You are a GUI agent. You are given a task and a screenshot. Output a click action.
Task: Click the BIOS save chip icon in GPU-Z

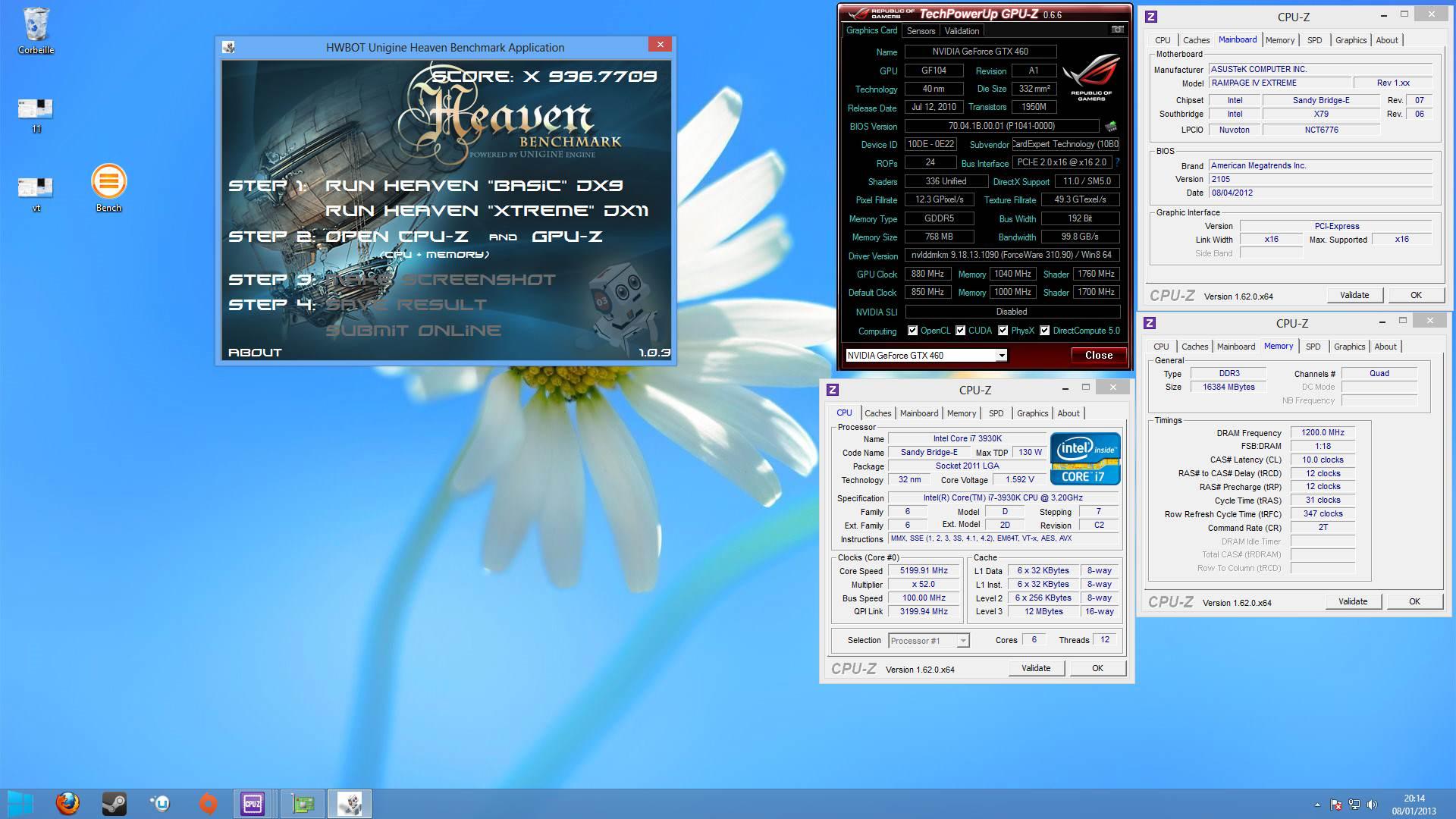1111,126
